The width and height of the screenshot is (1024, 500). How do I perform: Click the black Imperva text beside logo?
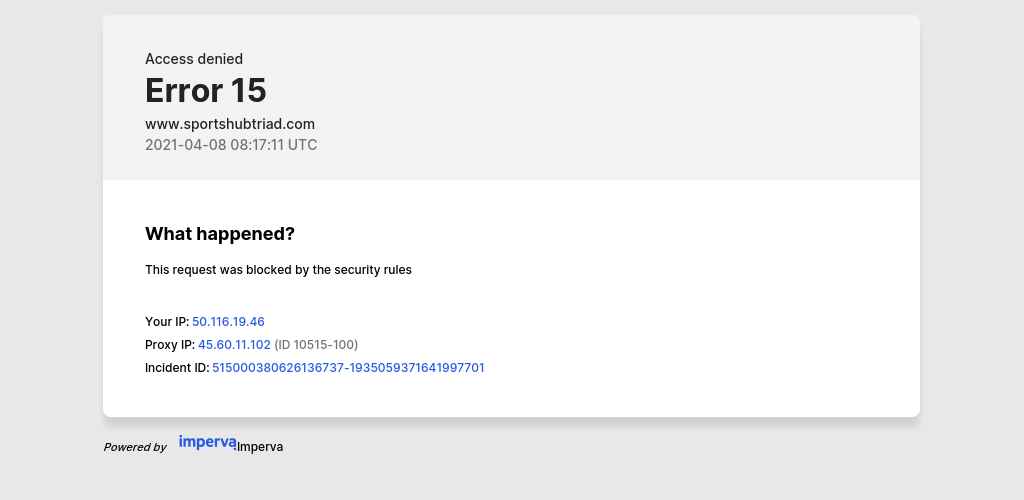point(260,447)
